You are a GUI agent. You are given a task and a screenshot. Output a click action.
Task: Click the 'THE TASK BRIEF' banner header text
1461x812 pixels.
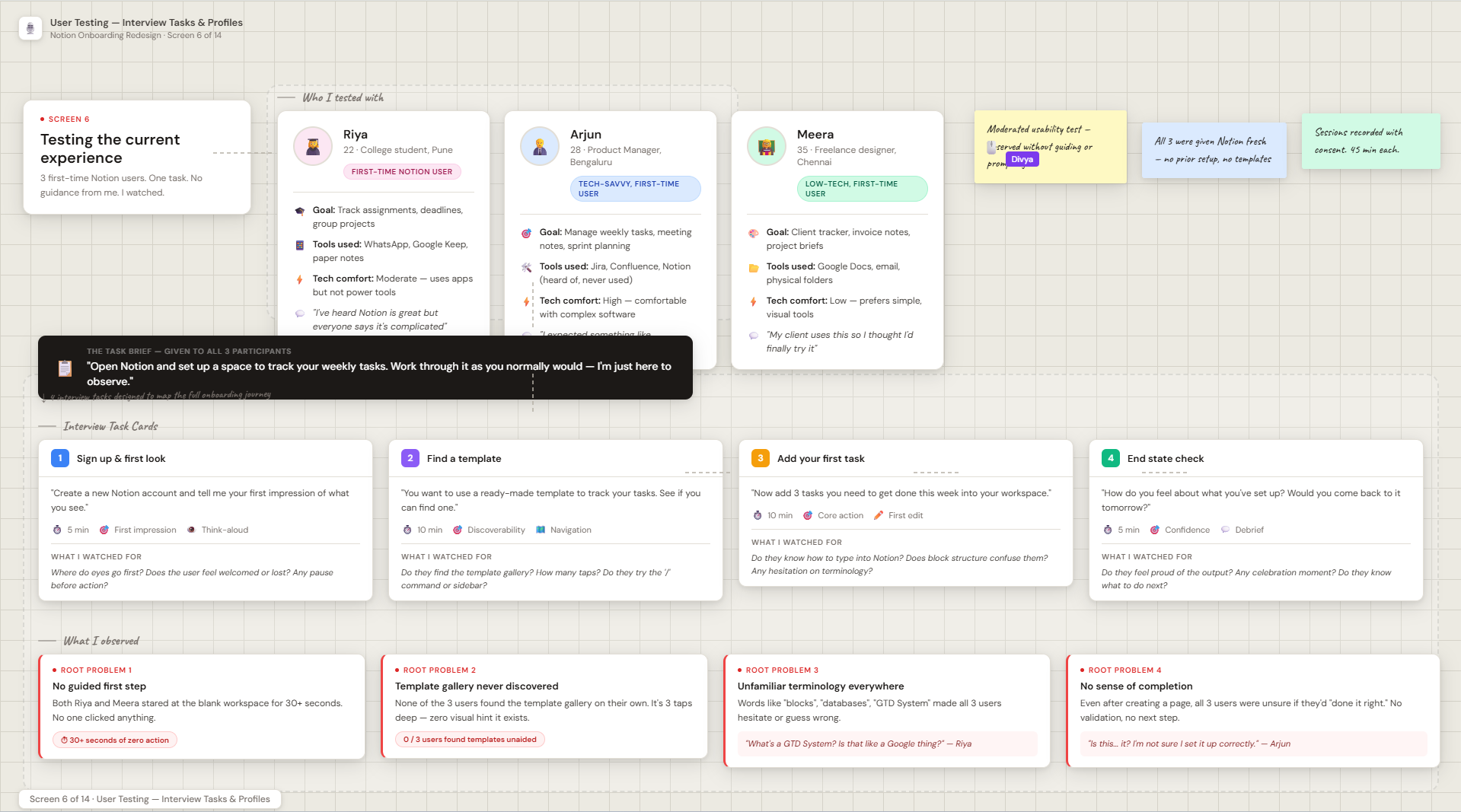(189, 352)
